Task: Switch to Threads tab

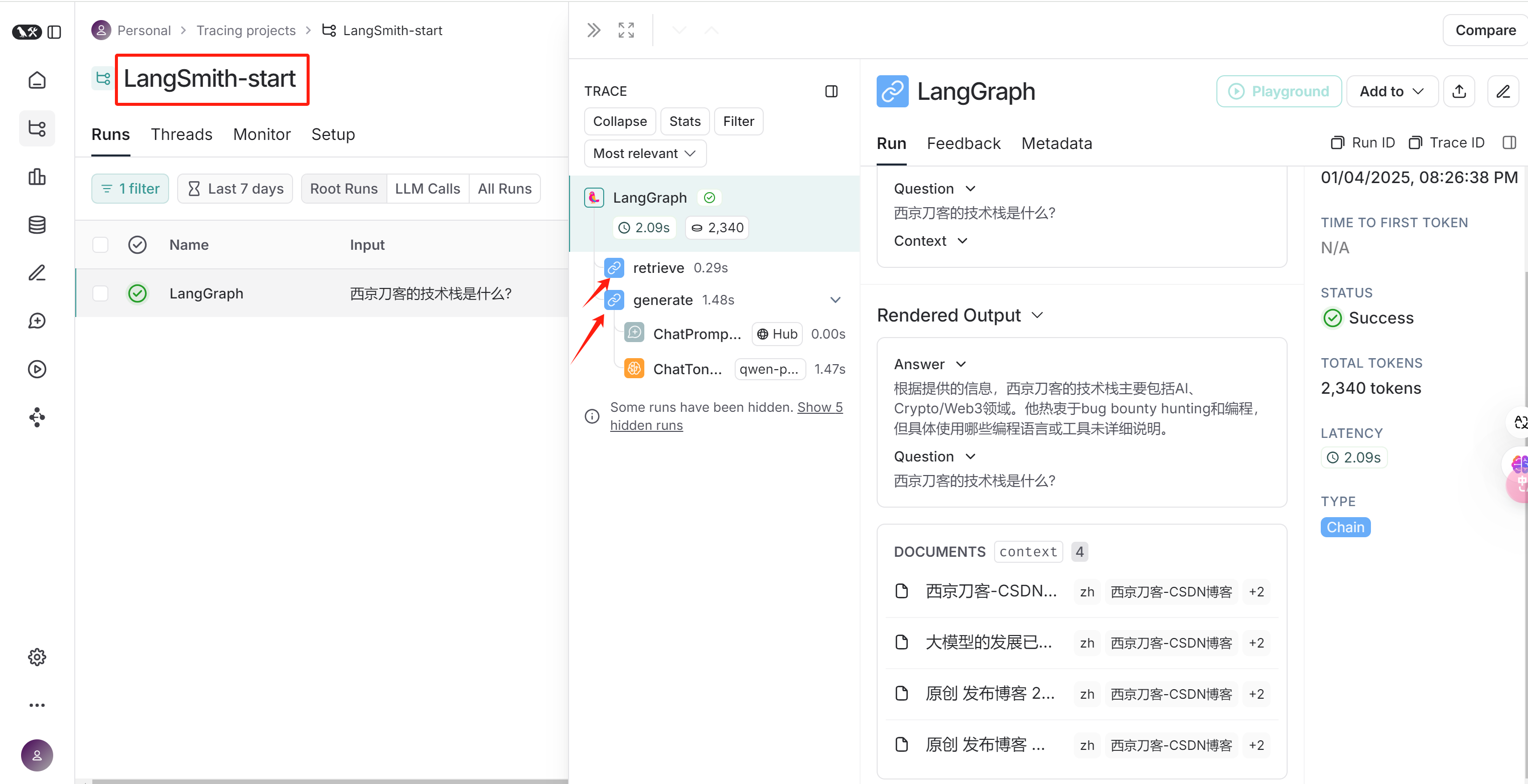Action: click(182, 134)
